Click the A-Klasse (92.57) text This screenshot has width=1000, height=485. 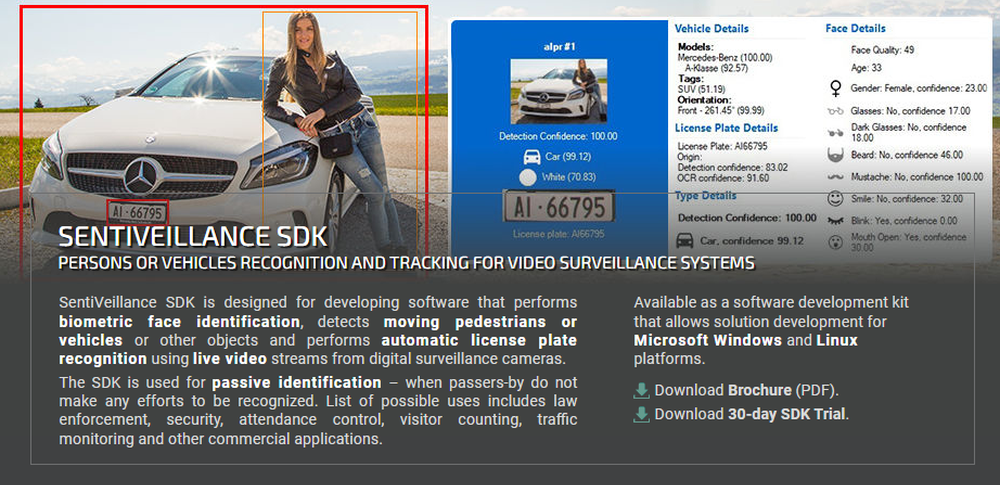coord(717,68)
